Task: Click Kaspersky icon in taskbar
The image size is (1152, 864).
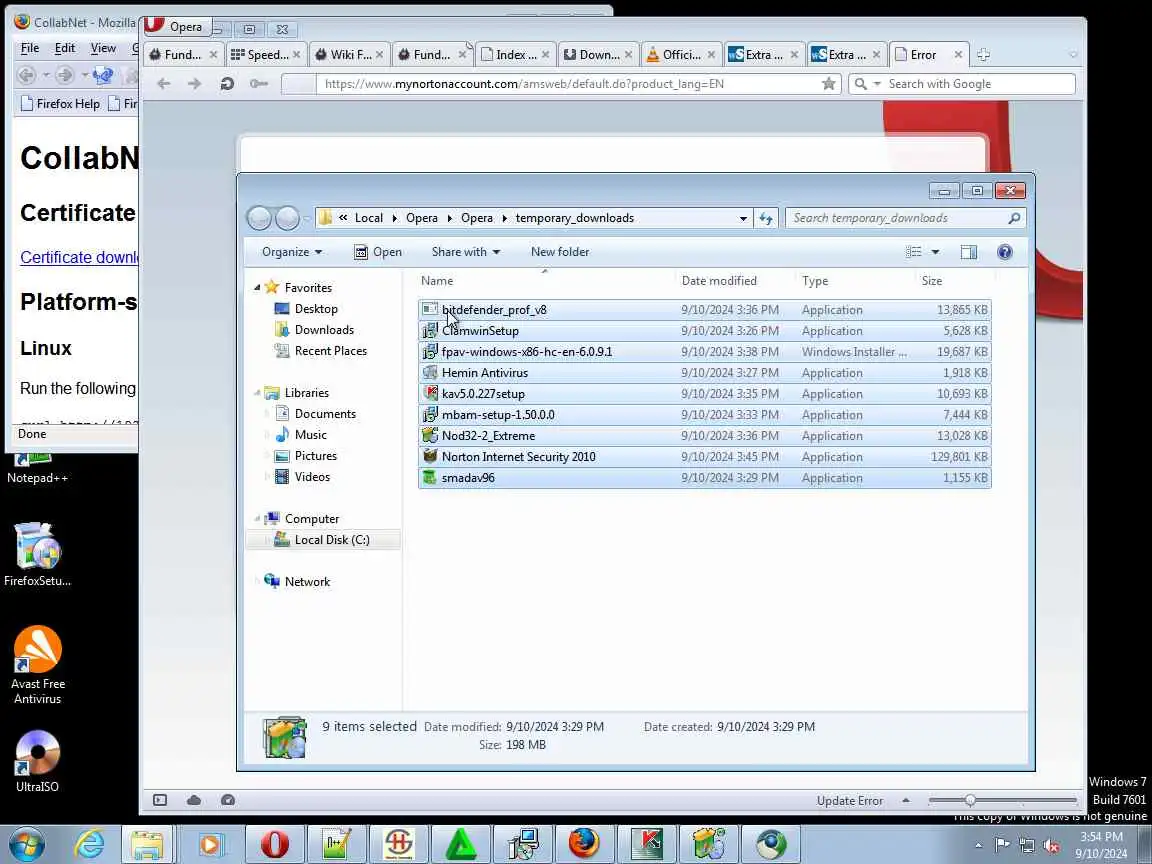Action: 647,844
